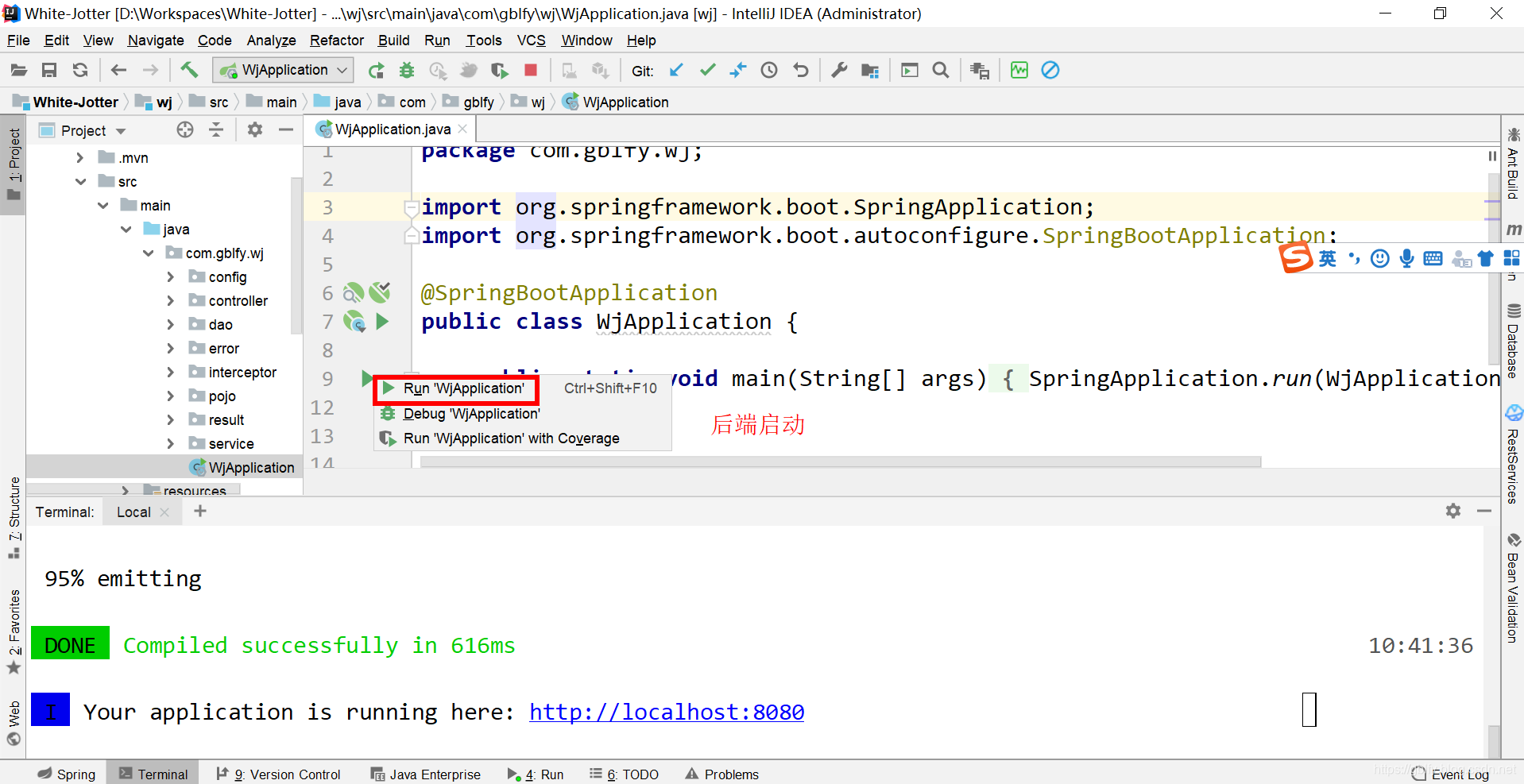Click the Git revert undo icon
This screenshot has width=1524, height=784.
(801, 71)
